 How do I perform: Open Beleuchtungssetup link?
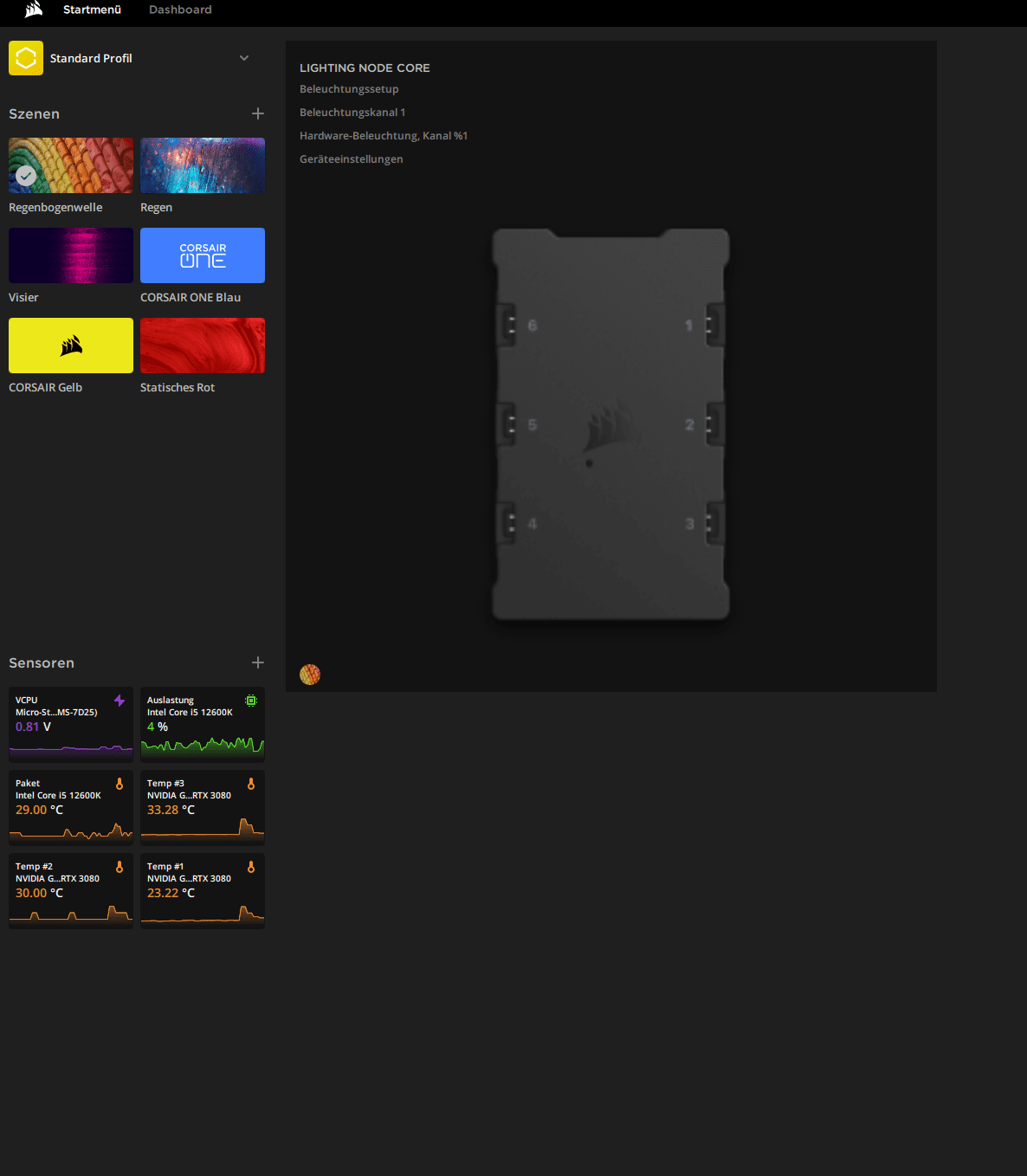[349, 89]
